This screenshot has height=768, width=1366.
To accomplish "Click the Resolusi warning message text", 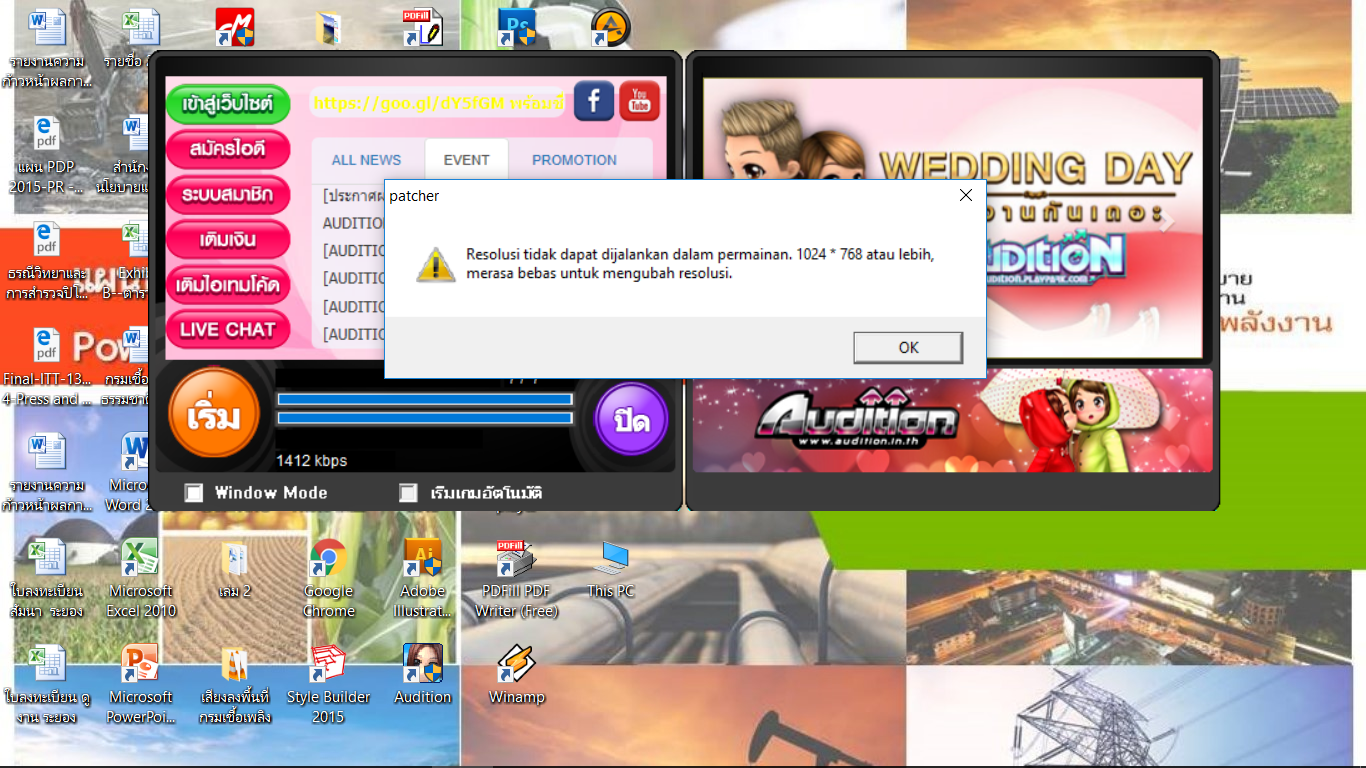I will pos(700,264).
